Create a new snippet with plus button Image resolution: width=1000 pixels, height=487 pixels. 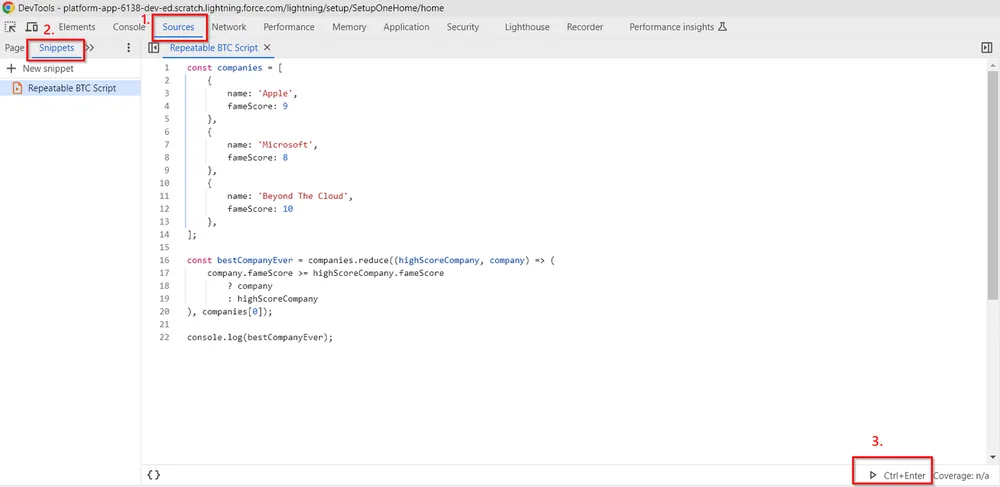[11, 68]
